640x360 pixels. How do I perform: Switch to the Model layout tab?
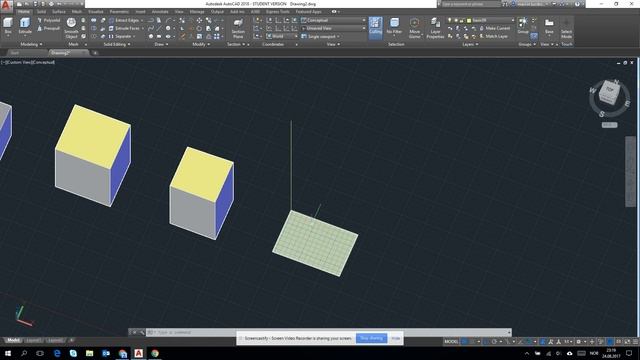click(13, 340)
